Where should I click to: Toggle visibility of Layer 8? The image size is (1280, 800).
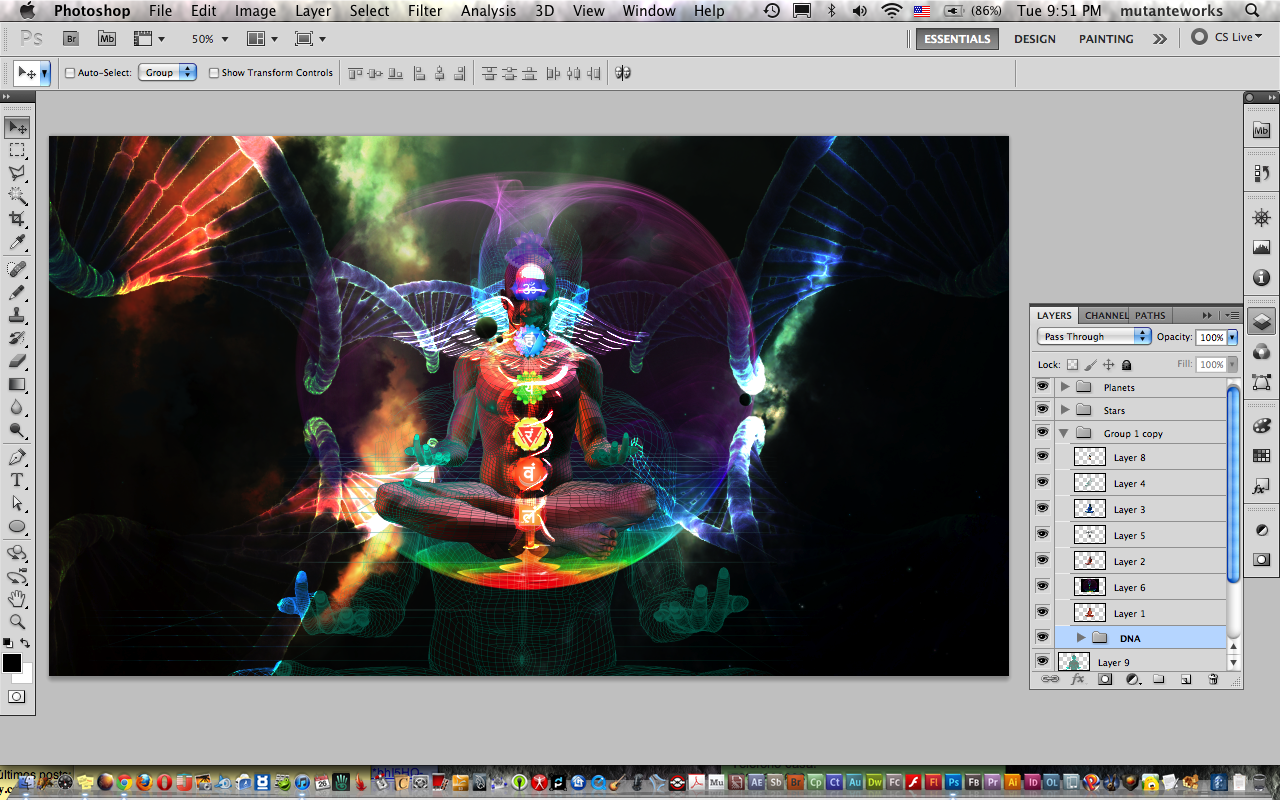(x=1043, y=457)
